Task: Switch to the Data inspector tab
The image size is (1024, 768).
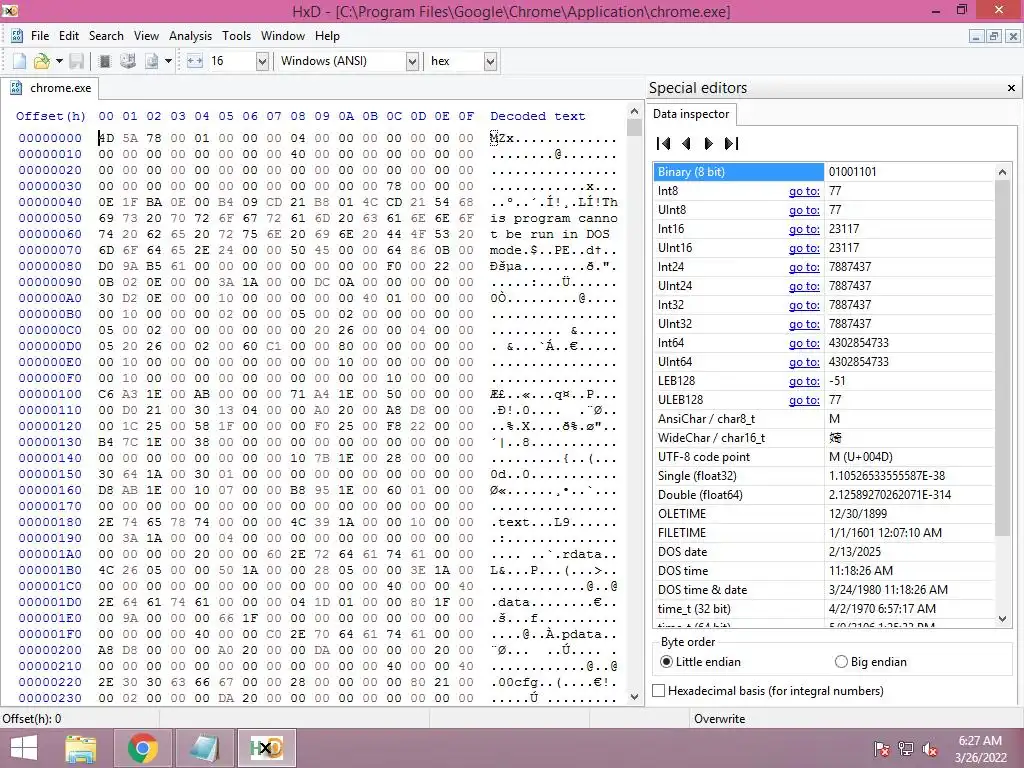Action: 691,114
